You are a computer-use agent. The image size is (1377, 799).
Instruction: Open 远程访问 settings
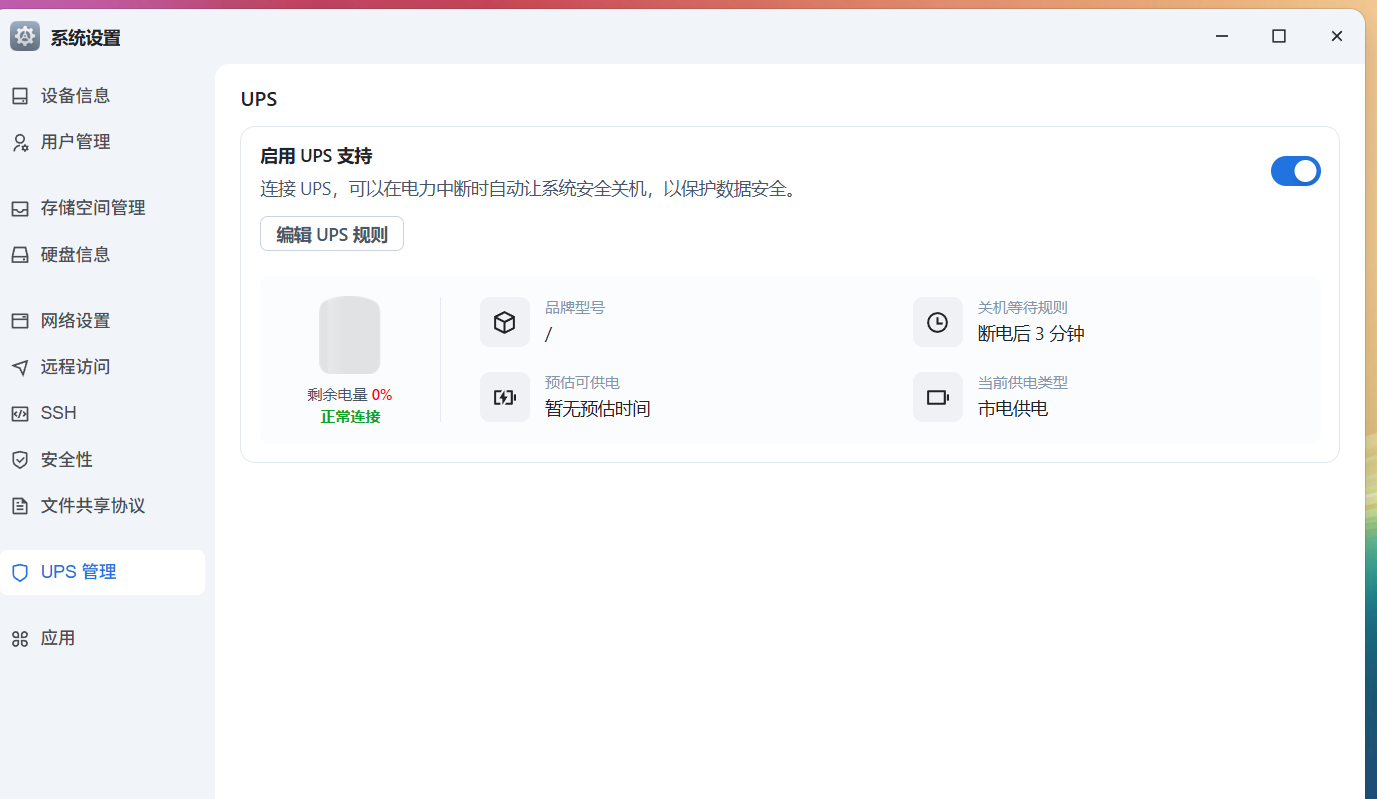102,367
